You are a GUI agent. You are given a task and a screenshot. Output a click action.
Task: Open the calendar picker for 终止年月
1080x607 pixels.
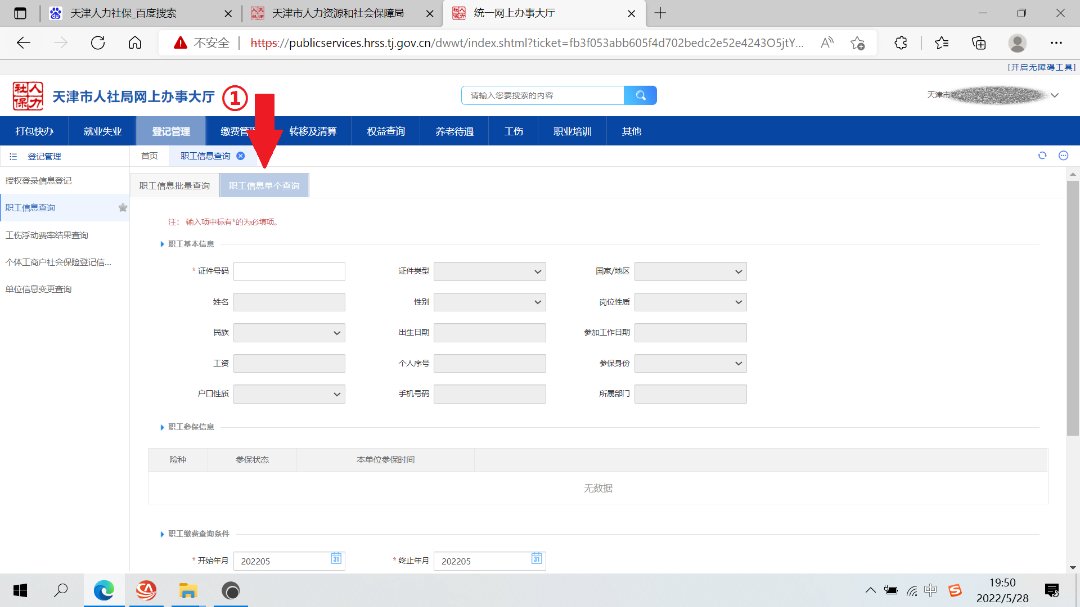[537, 559]
